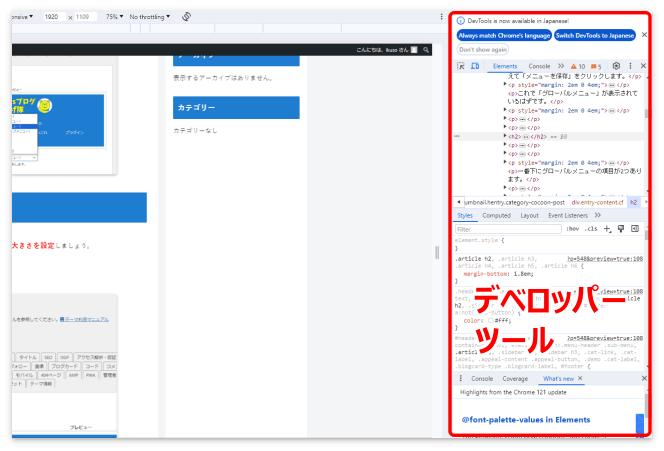
Task: Toggle the computed styles sidebar
Action: [x=635, y=229]
